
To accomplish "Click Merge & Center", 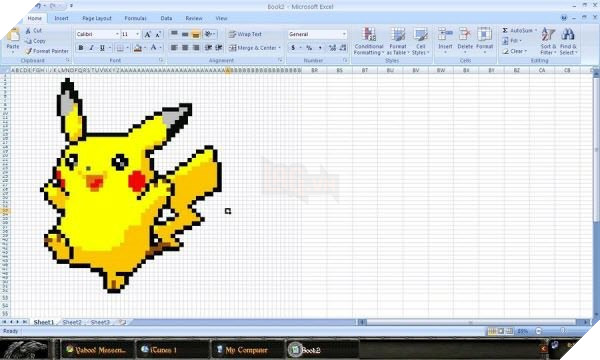I will click(x=252, y=48).
